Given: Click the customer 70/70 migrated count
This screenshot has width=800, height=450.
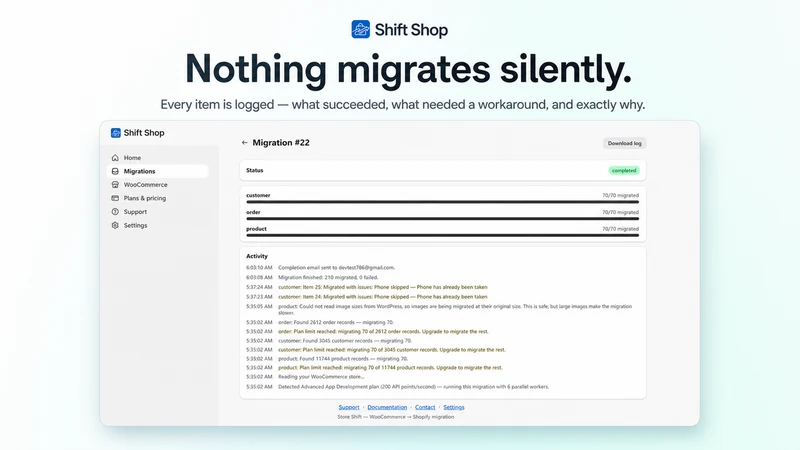Looking at the screenshot, I should 620,195.
